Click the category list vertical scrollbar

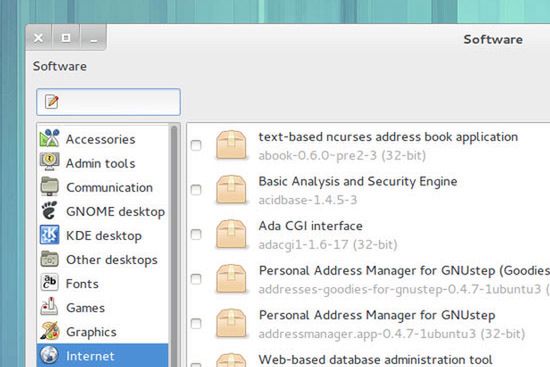pos(174,246)
